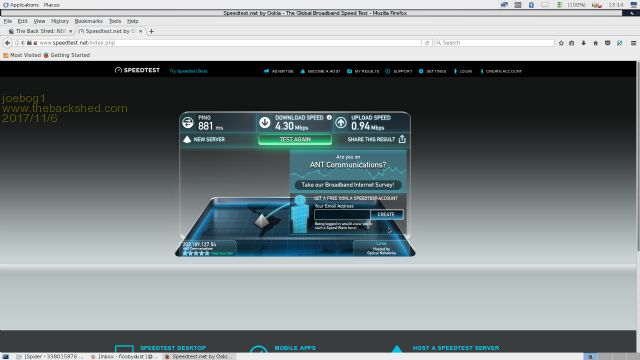Open the Bookmarks menu
This screenshot has height=360, width=640.
tap(89, 21)
